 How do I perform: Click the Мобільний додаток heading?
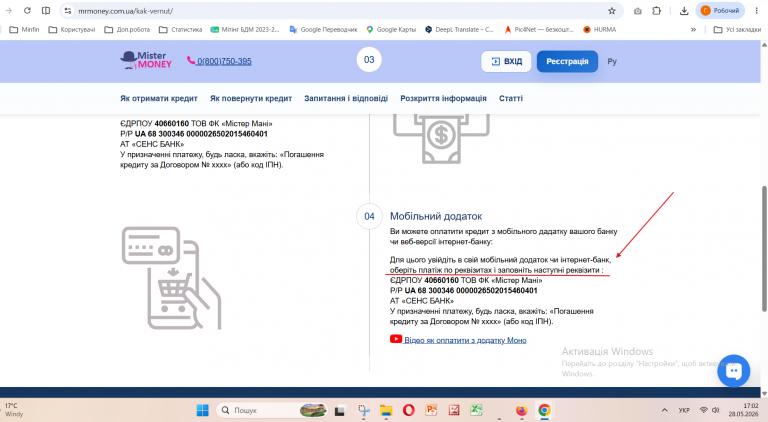click(436, 216)
